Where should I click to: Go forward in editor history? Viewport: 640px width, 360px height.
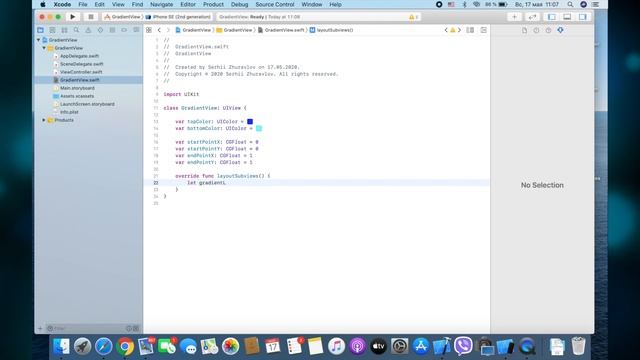[168, 30]
